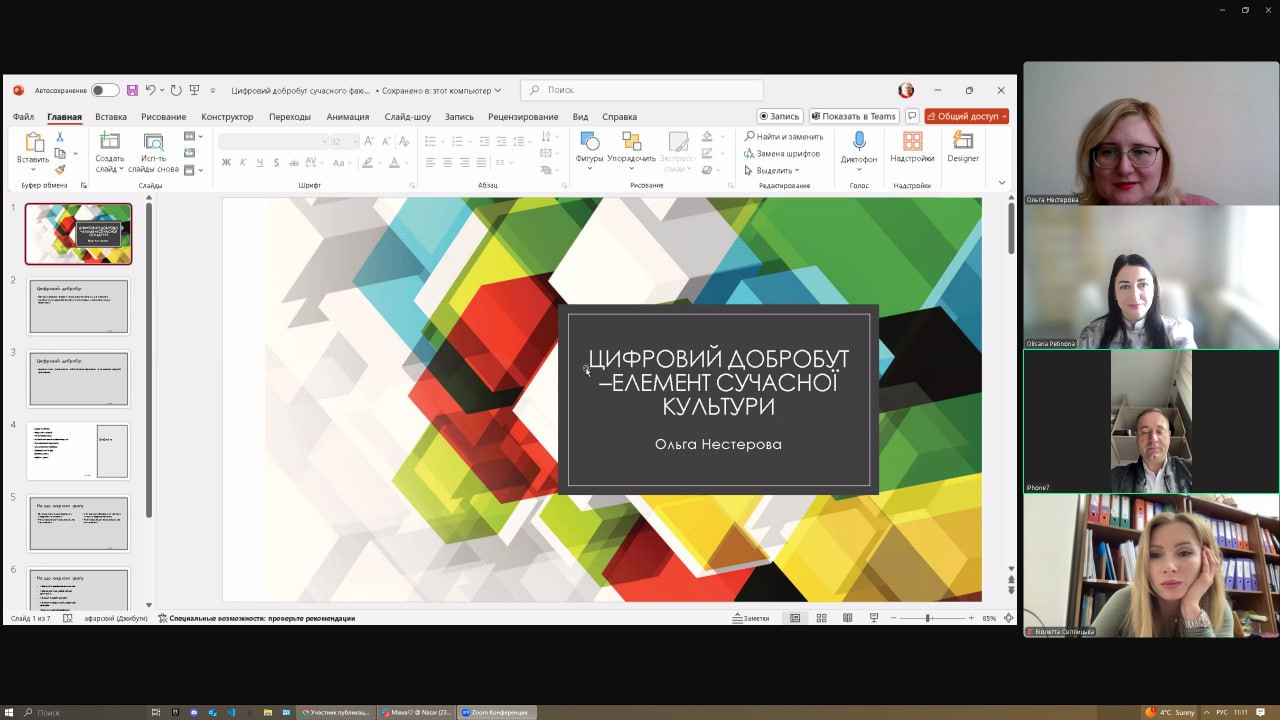
Task: Click the Save diskette icon
Action: (132, 90)
